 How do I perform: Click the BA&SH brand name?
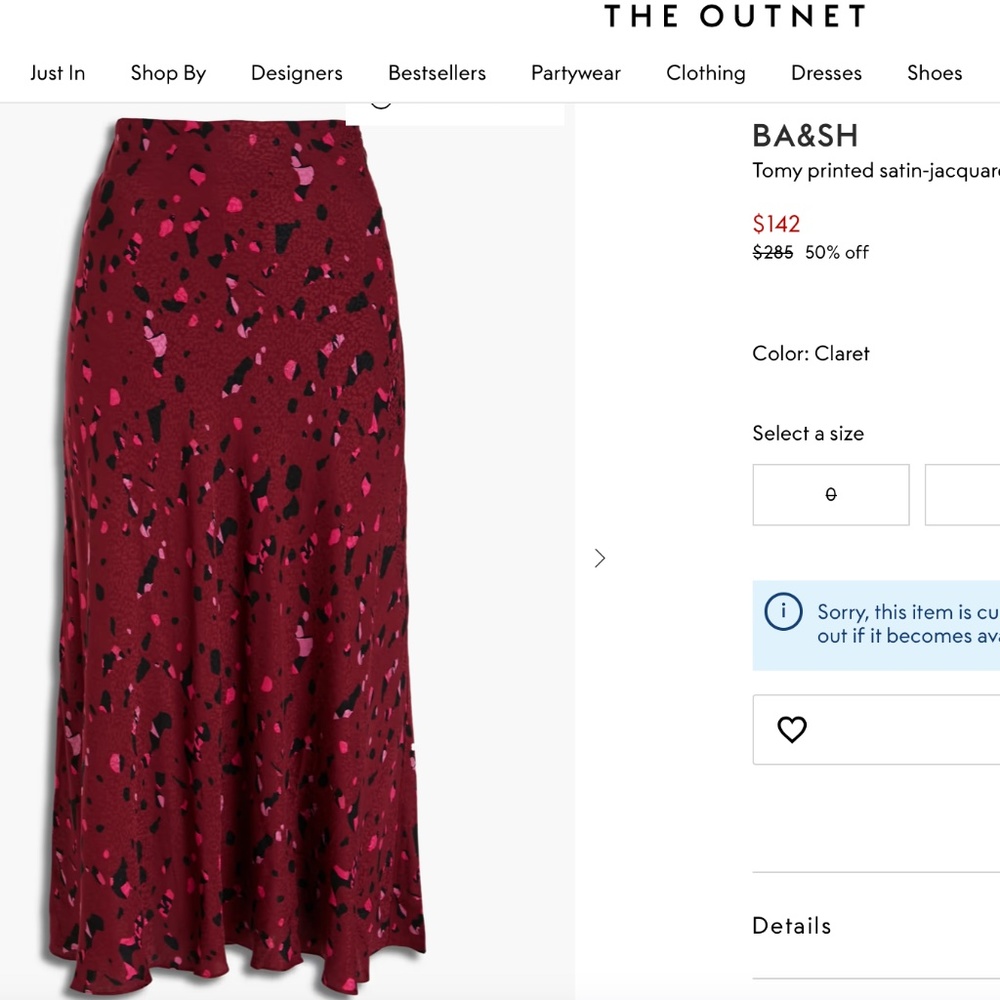point(802,136)
